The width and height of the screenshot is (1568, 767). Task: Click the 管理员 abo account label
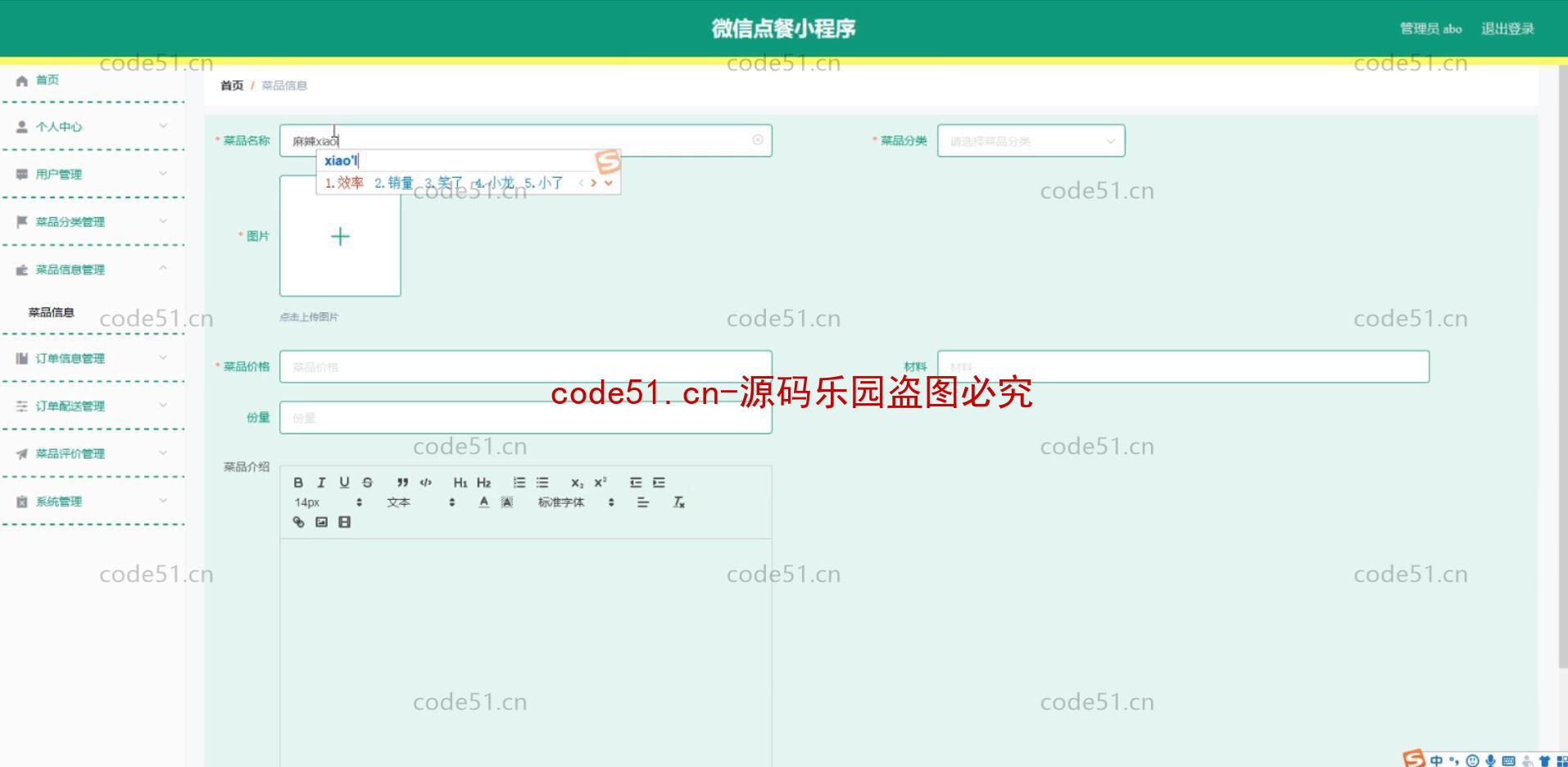(x=1430, y=29)
